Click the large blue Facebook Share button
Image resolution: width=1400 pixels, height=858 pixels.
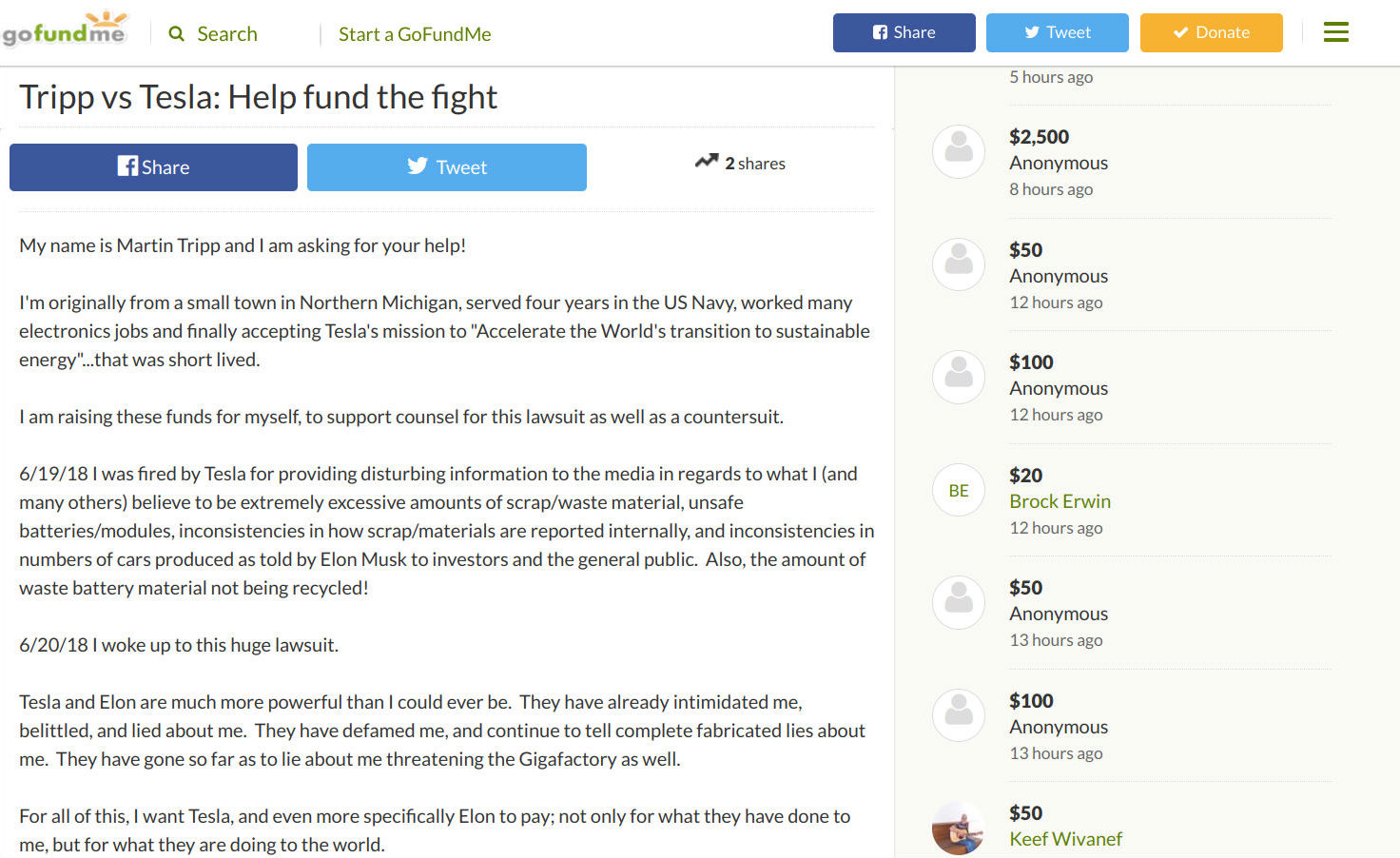pyautogui.click(x=153, y=167)
